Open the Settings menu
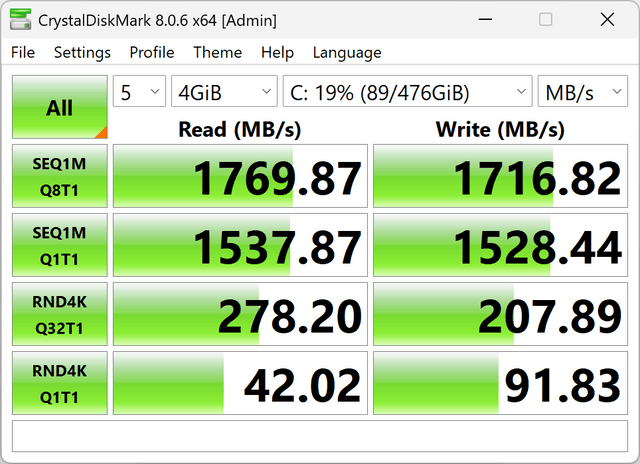The image size is (640, 464). [82, 53]
